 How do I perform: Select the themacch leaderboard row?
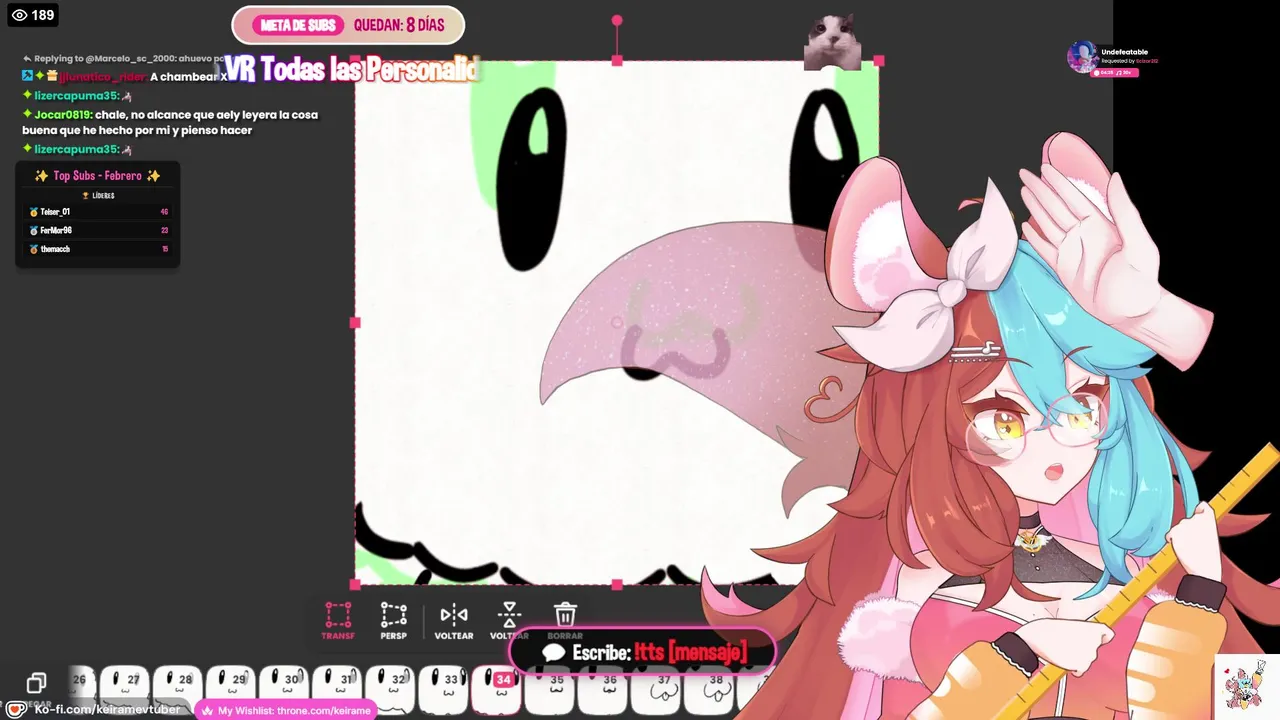98,249
